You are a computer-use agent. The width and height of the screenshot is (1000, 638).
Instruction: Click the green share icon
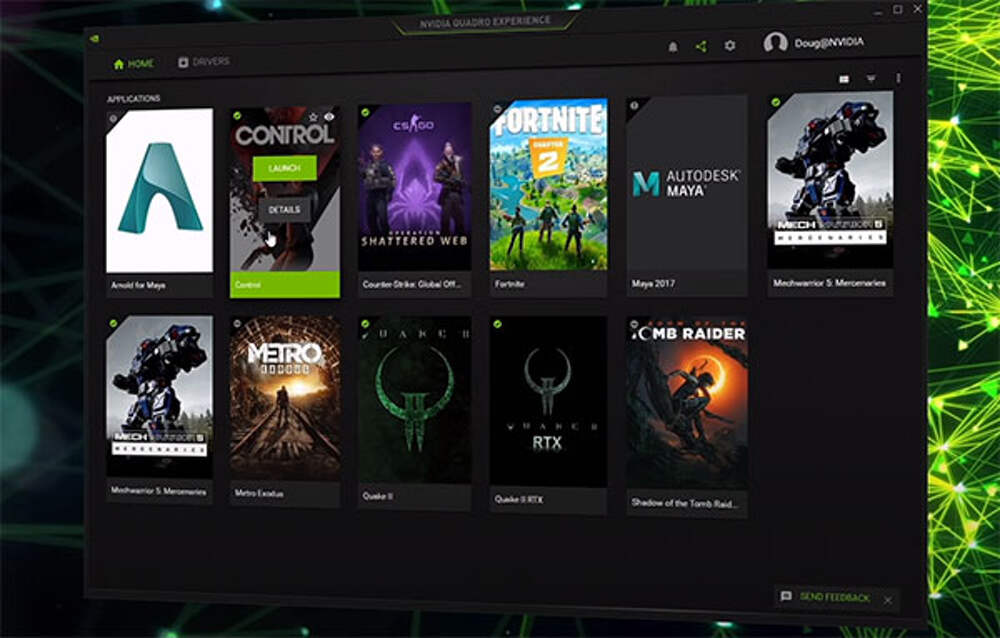point(701,46)
